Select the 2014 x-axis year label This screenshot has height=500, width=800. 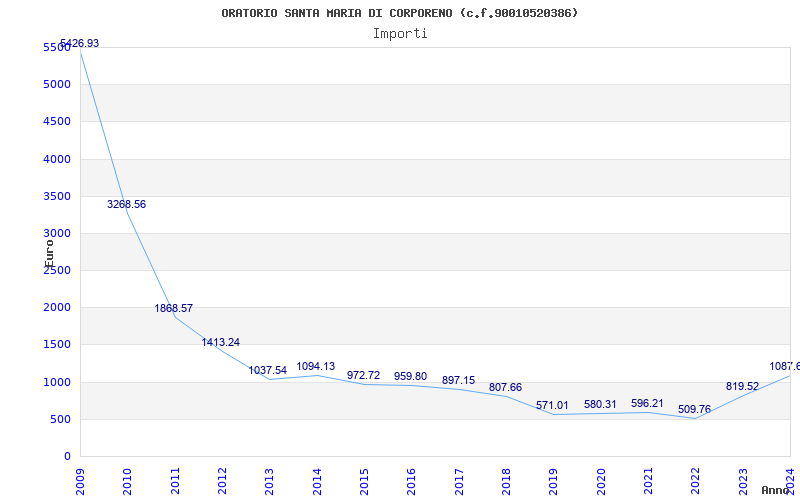point(317,479)
